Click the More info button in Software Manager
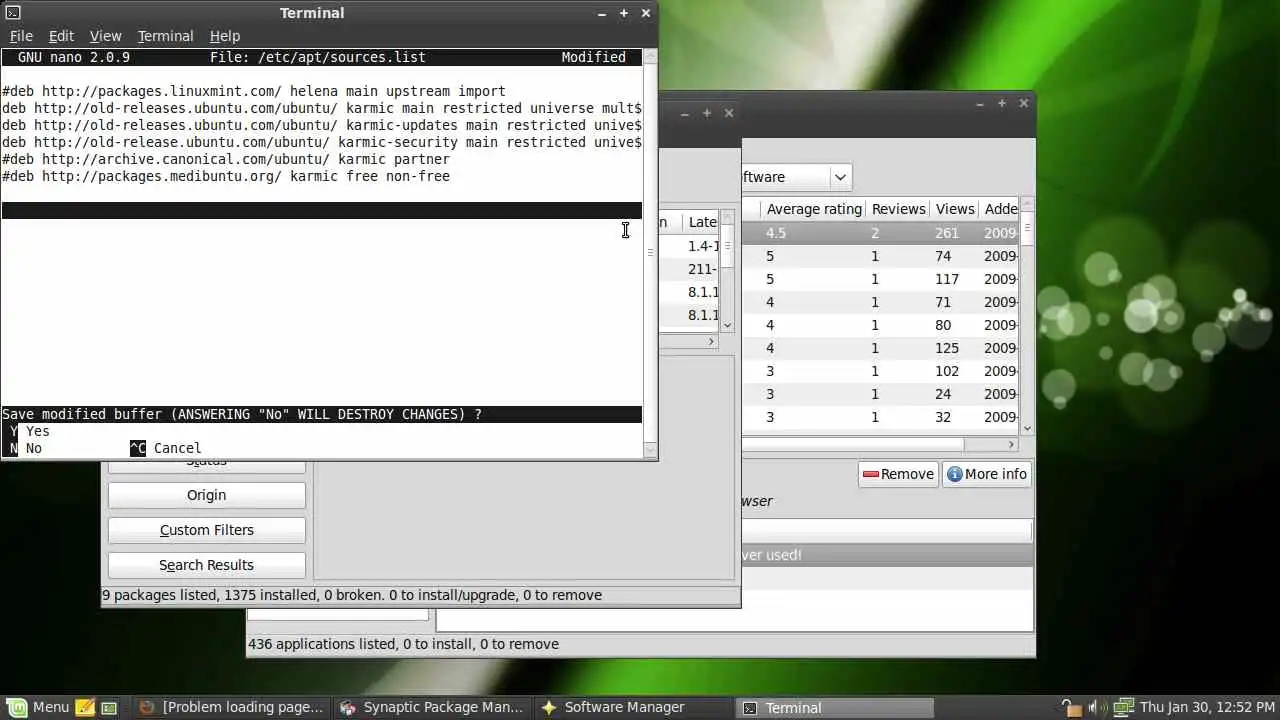1280x720 pixels. (x=986, y=474)
